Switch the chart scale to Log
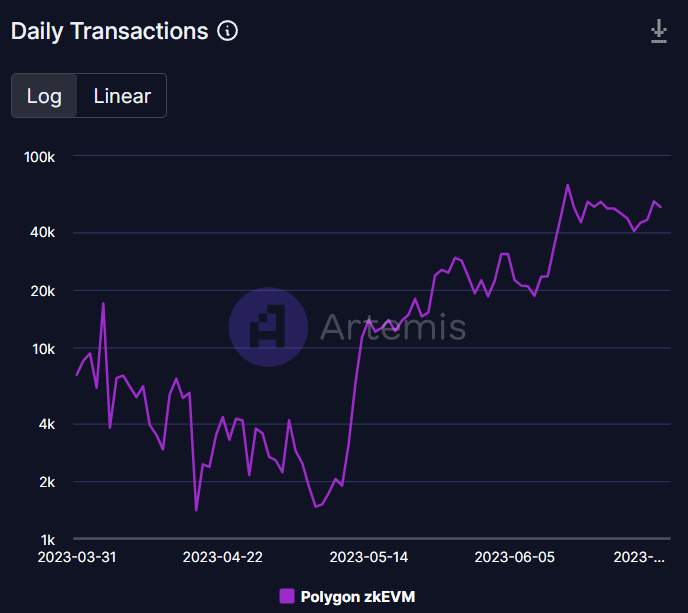The image size is (688, 613). click(x=44, y=96)
